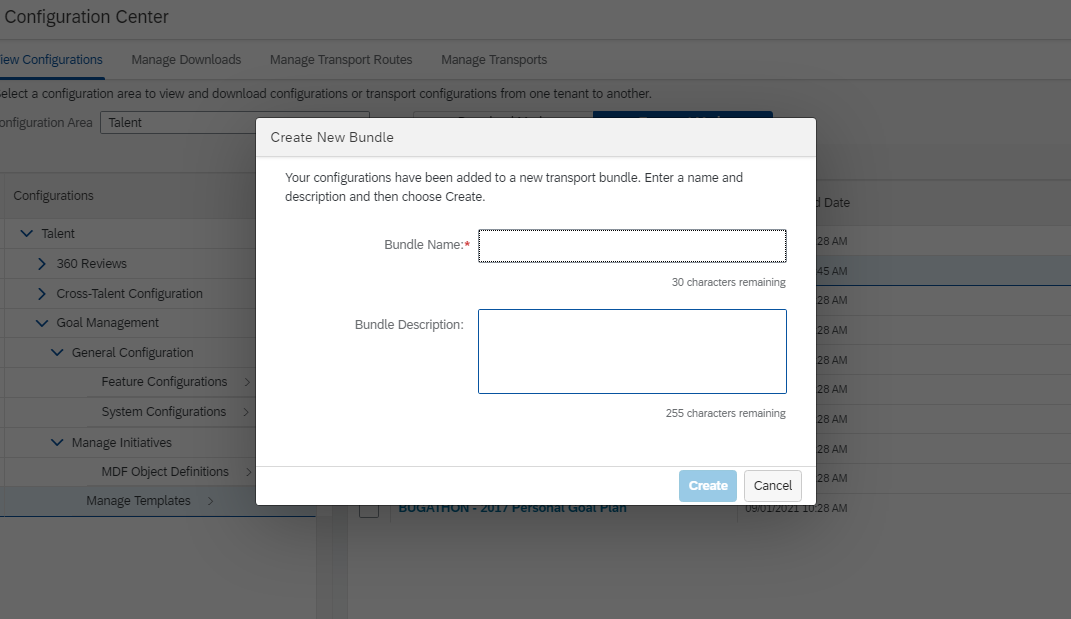Switch to Manage Downloads tab

[x=186, y=59]
